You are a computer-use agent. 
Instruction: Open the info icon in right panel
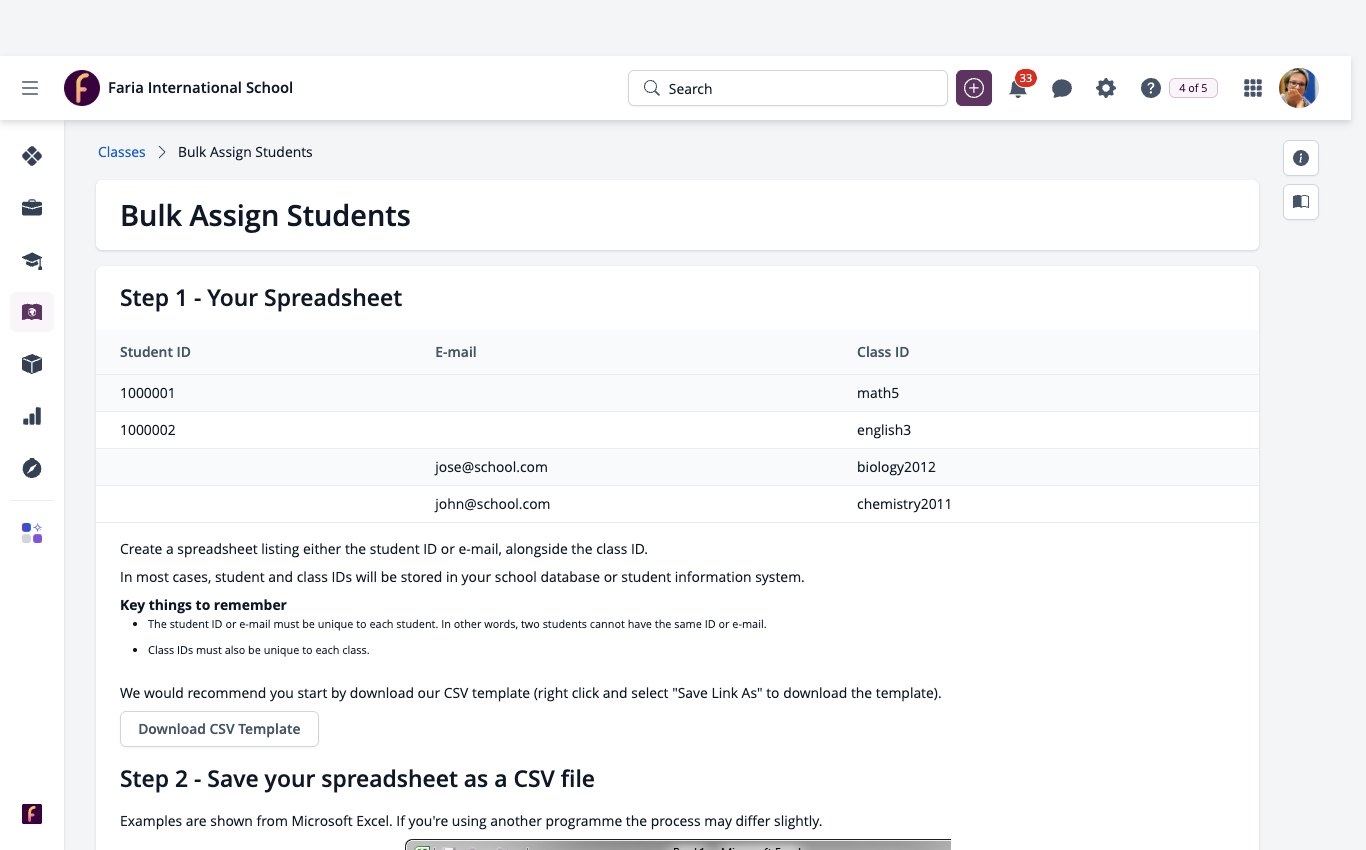(1301, 158)
